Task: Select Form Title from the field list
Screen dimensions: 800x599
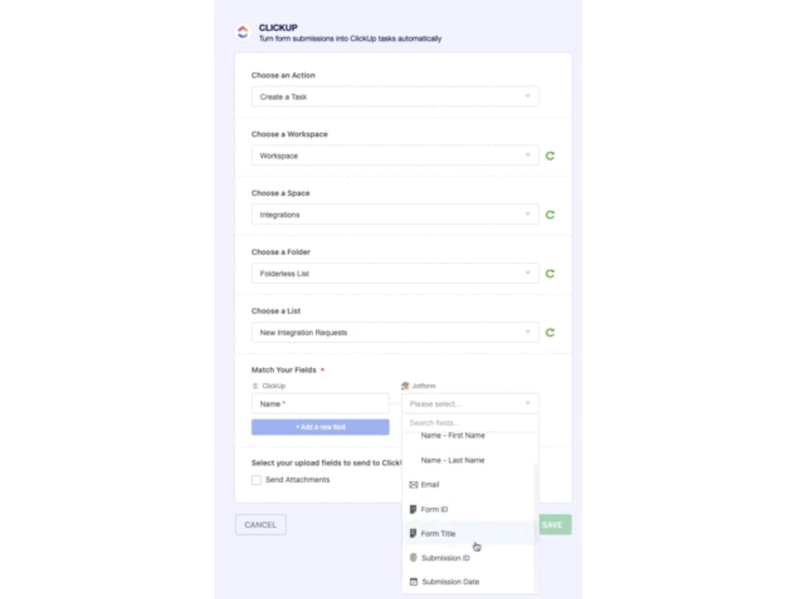Action: pos(440,533)
